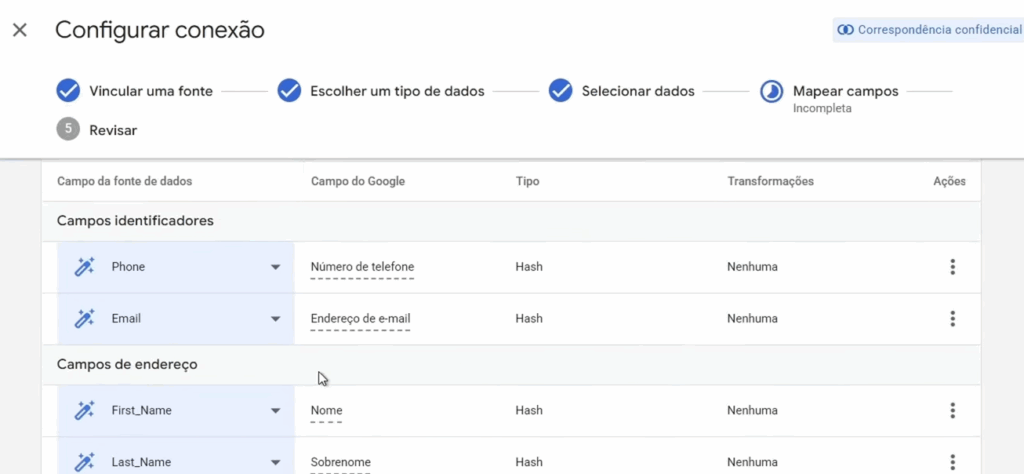Expand the Last_Name source field dropdown

[275, 462]
